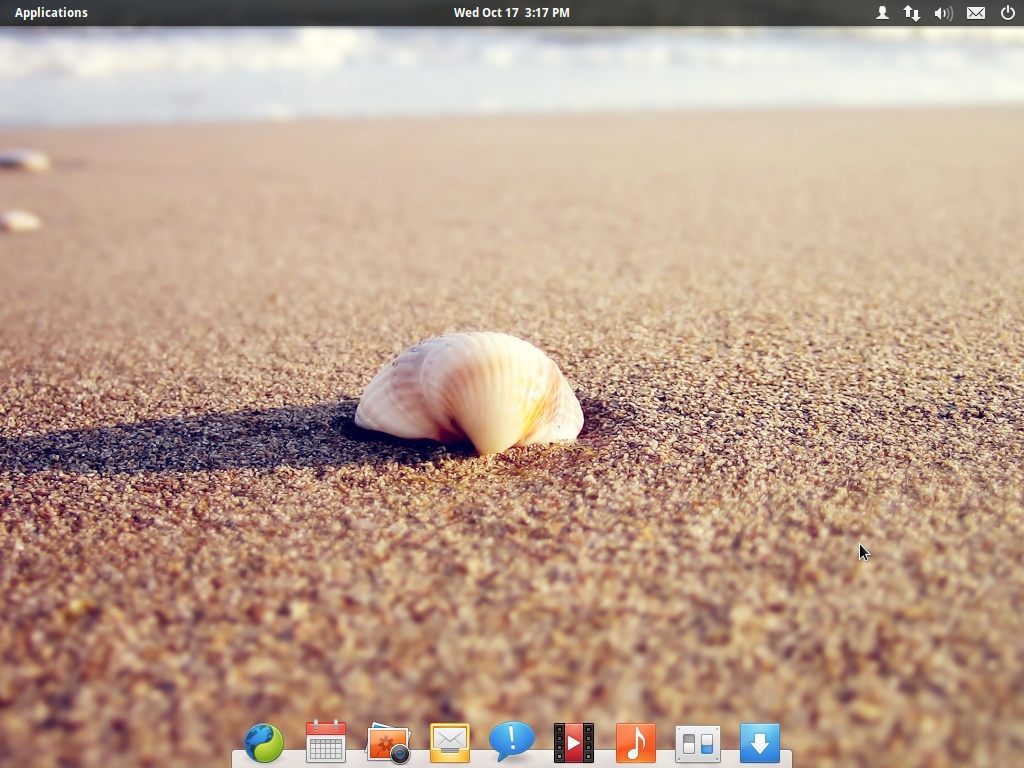Open the sound volume indicator
The image size is (1024, 768).
(944, 12)
